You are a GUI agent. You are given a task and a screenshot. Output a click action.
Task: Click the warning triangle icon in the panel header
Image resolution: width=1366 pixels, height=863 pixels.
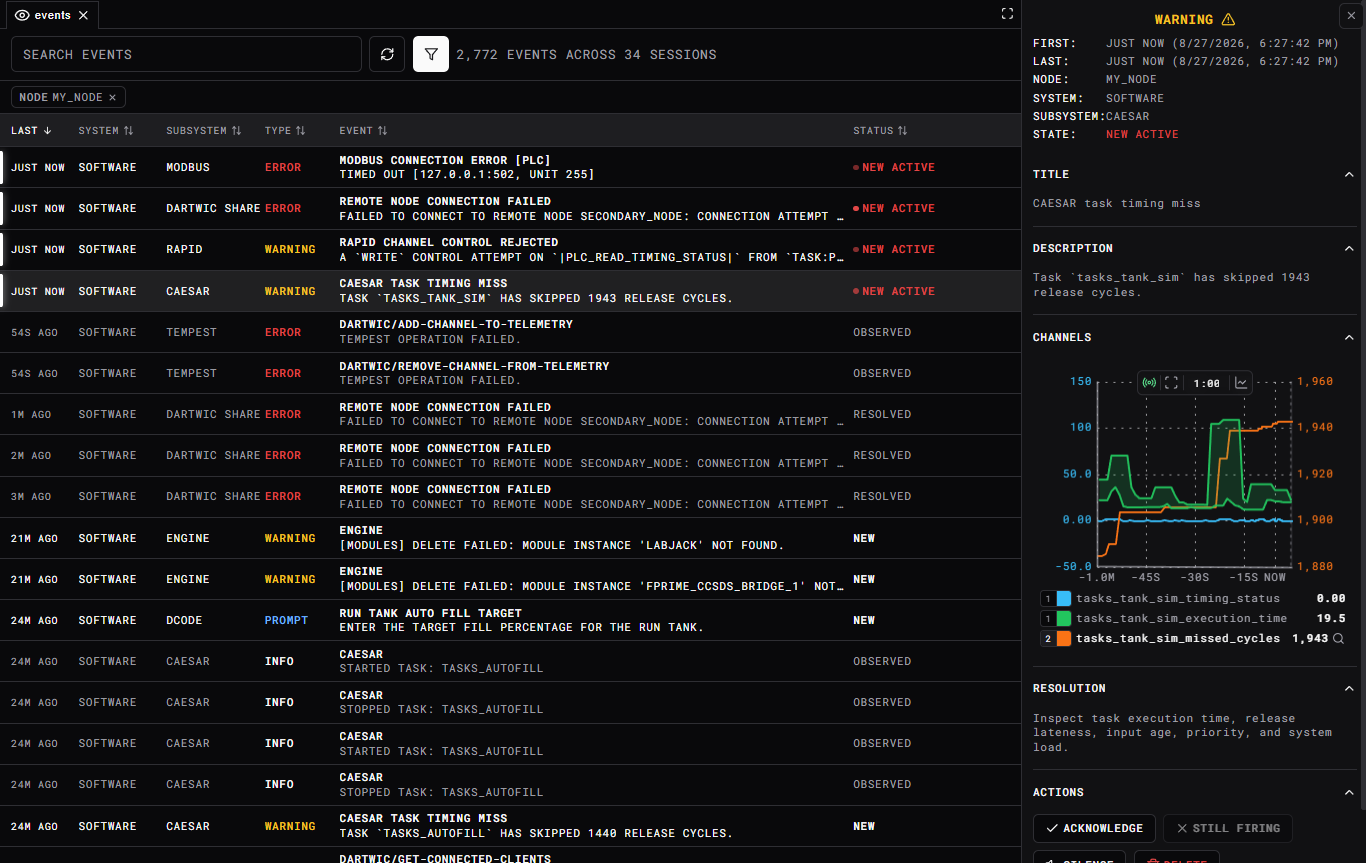1228,19
